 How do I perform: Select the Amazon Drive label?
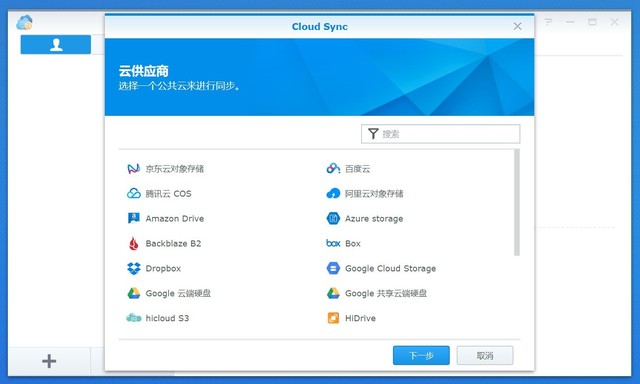(x=175, y=218)
